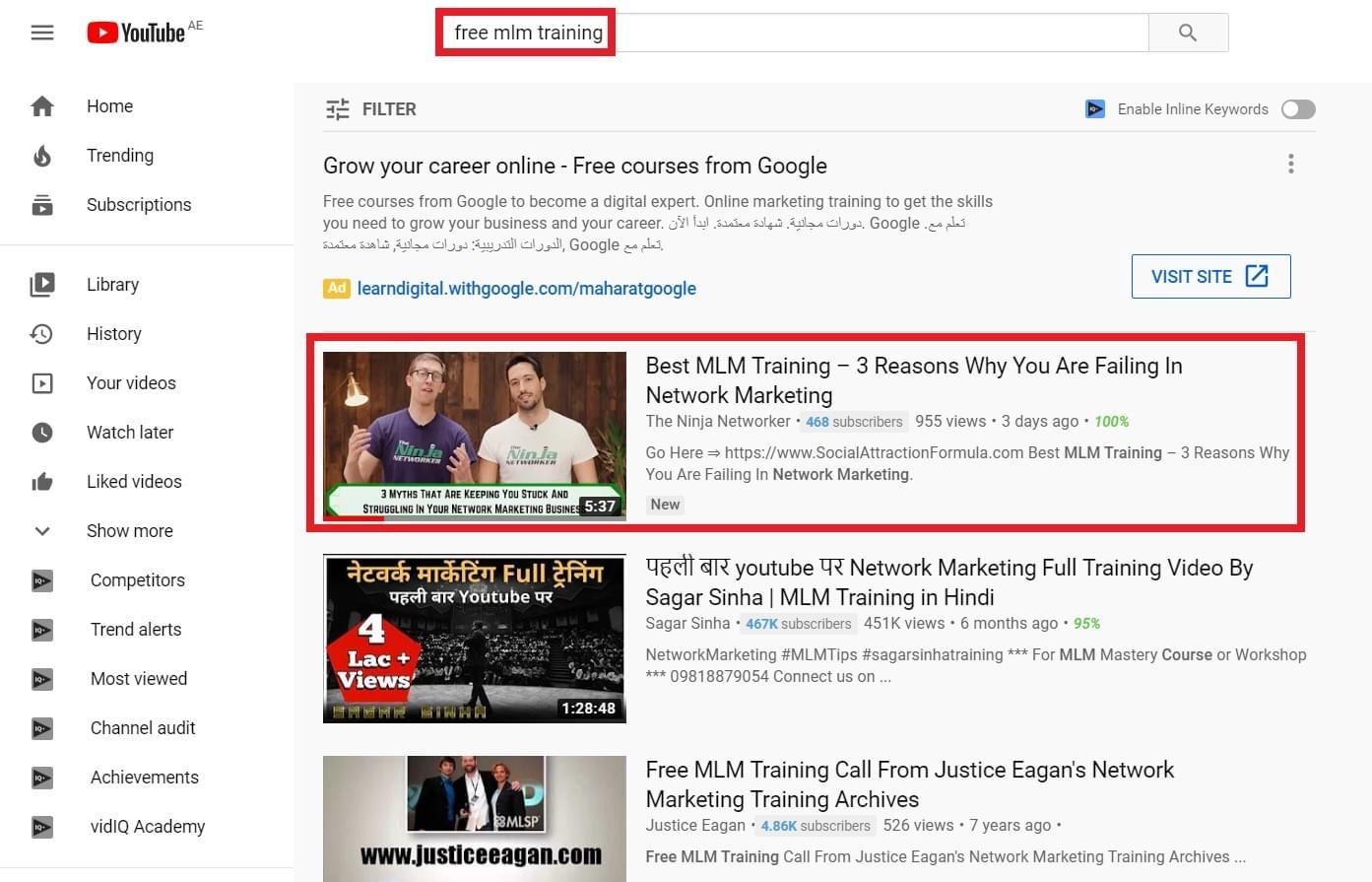This screenshot has height=882, width=1372.
Task: Click the History clock icon
Action: (x=42, y=334)
